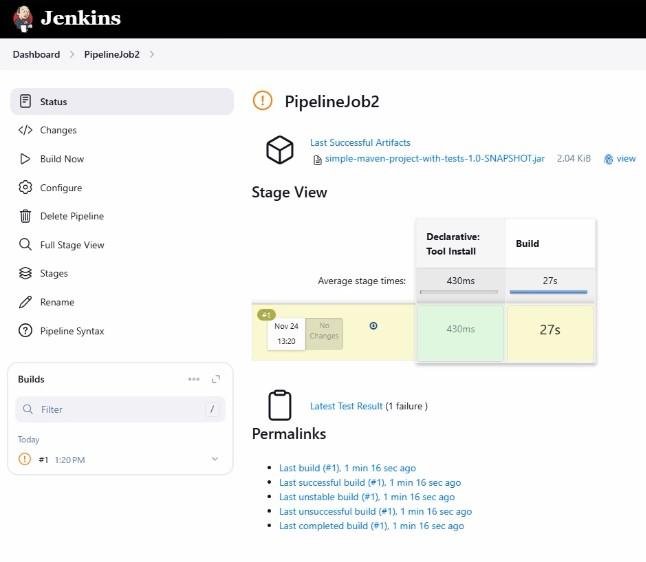Click the Build average time progress bar
This screenshot has width=646, height=562.
pyautogui.click(x=548, y=292)
